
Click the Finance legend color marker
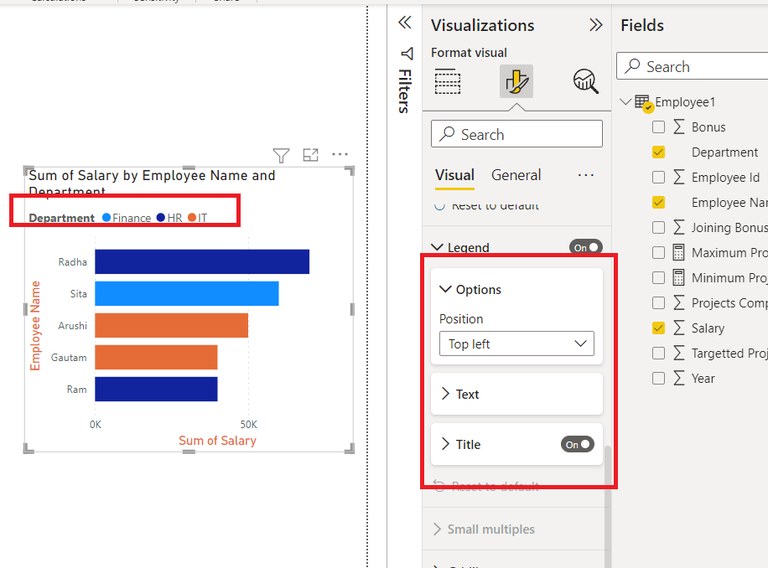pyautogui.click(x=106, y=217)
